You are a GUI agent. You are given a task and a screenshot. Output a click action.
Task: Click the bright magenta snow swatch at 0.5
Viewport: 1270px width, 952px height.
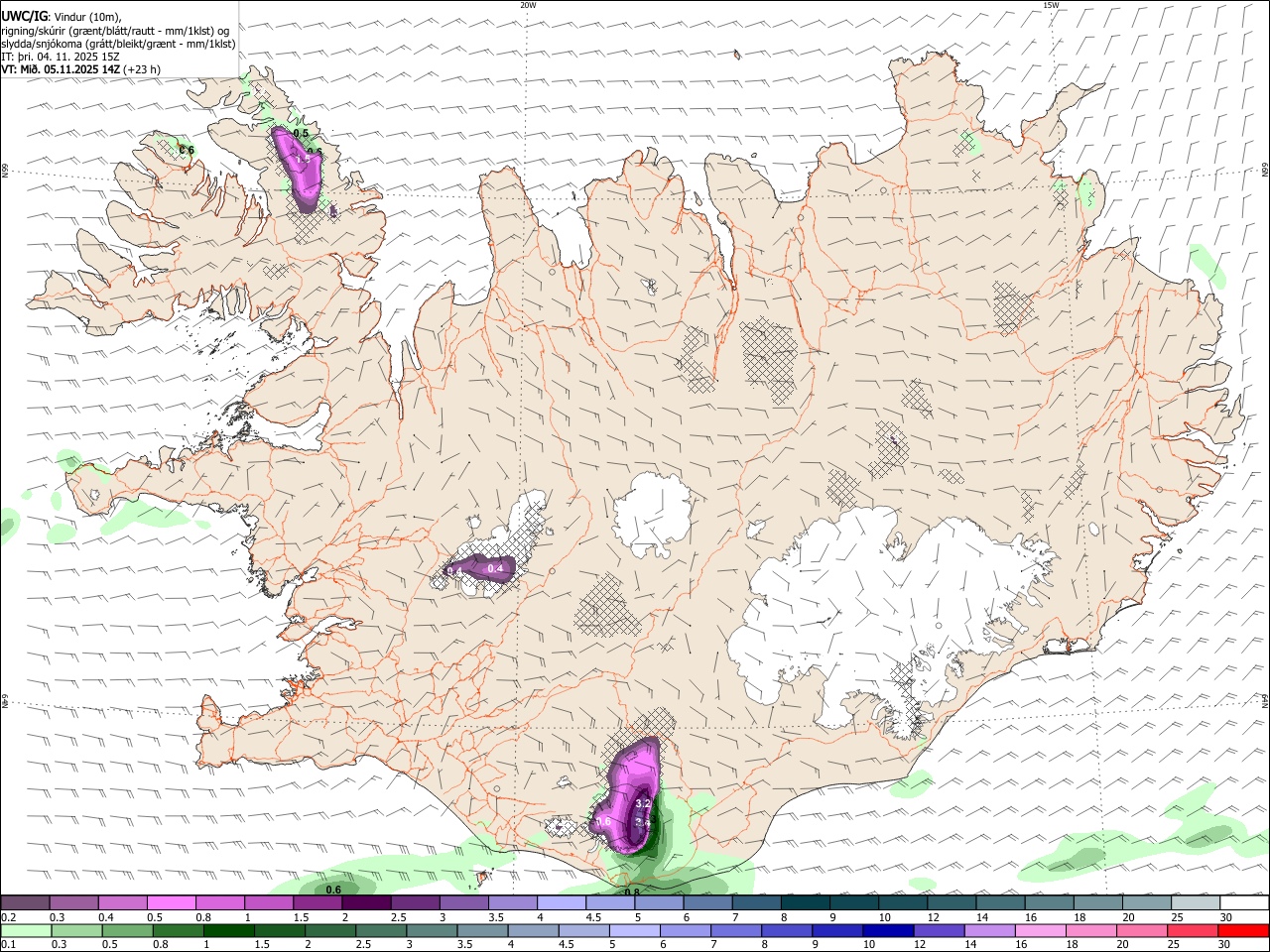click(171, 903)
